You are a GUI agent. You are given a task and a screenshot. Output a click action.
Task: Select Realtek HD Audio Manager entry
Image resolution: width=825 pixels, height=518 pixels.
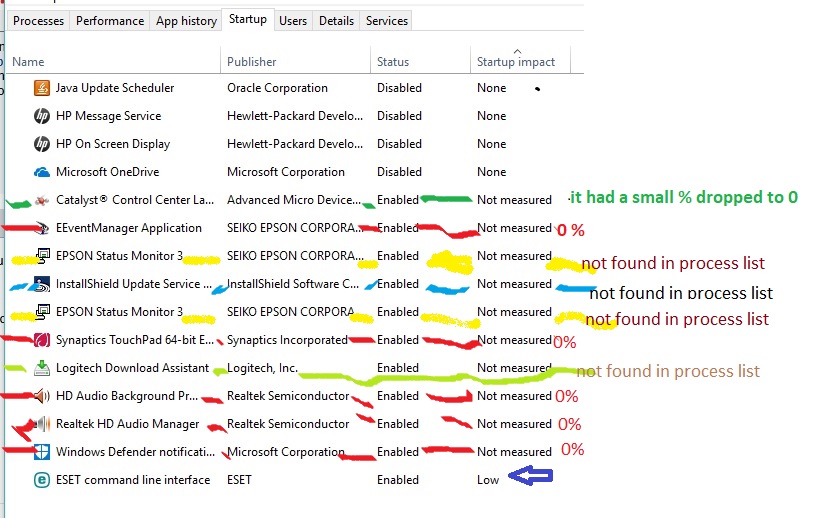point(127,424)
